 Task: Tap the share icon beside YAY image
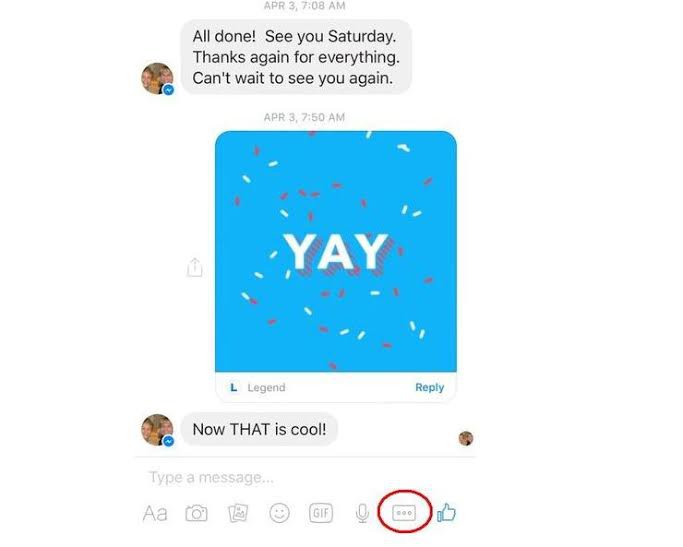195,267
